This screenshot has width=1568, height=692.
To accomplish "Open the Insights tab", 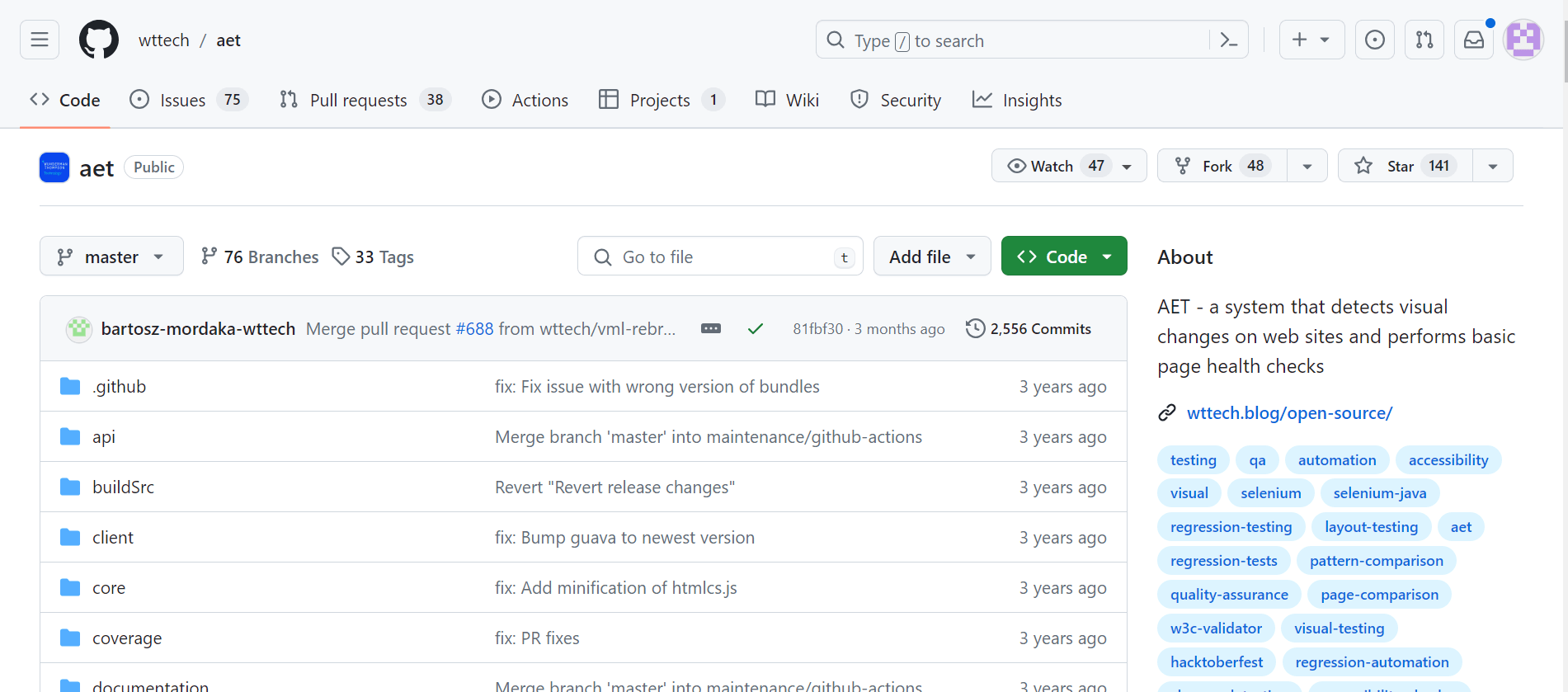I will pyautogui.click(x=1017, y=100).
